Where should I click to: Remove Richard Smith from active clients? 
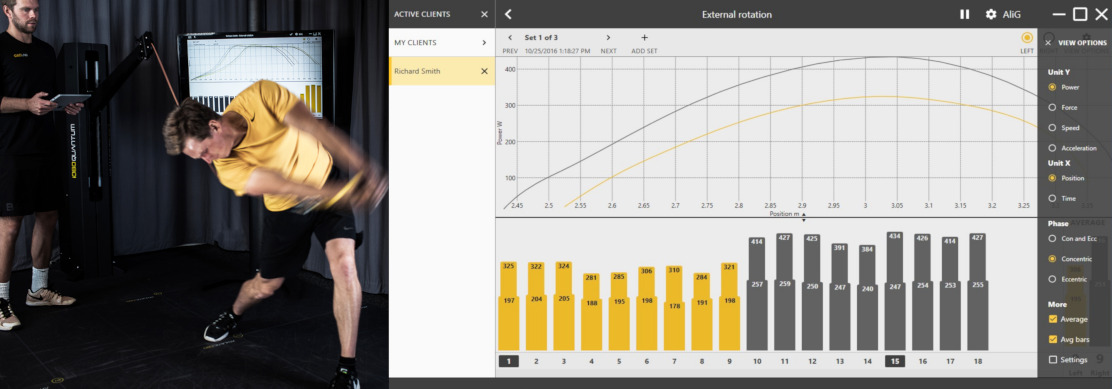pos(484,71)
